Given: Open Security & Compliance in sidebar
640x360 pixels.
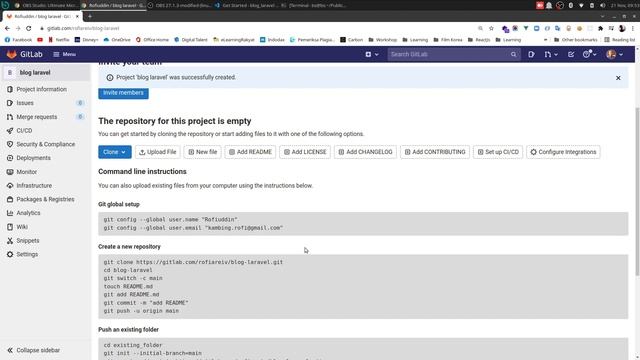Looking at the screenshot, I should [x=45, y=144].
